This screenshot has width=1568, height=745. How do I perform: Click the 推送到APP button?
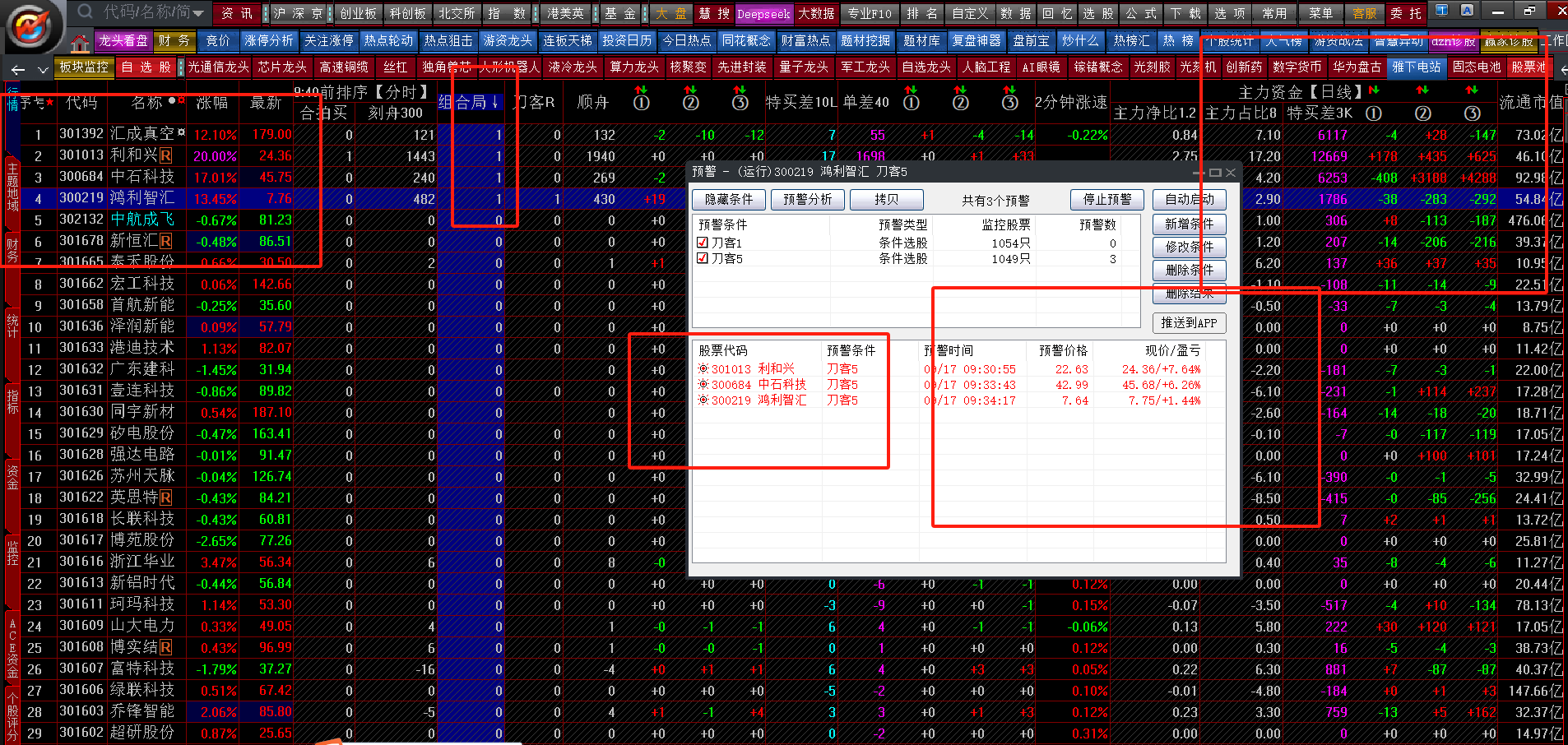(1189, 323)
